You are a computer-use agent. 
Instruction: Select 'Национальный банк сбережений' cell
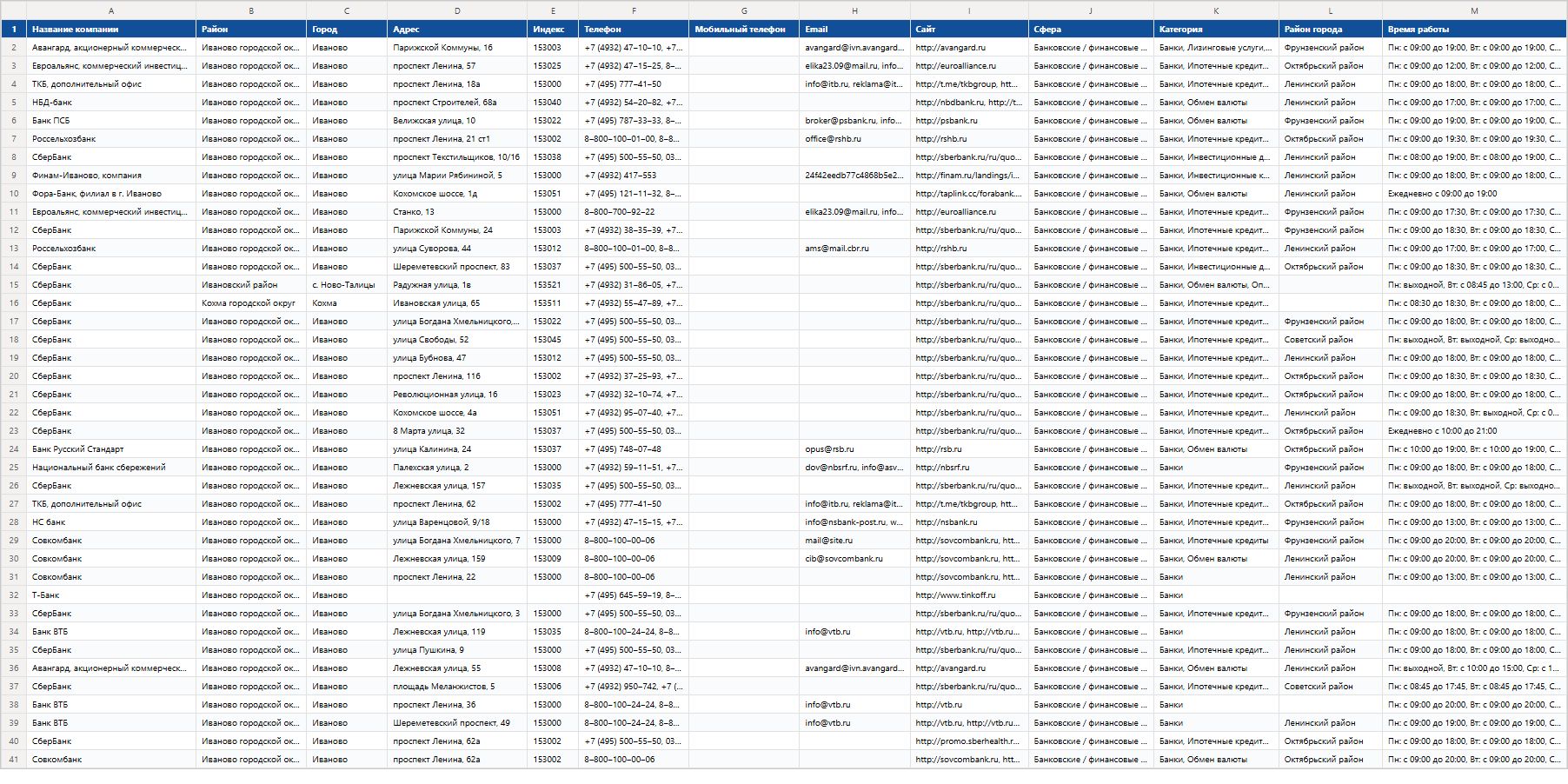click(111, 467)
